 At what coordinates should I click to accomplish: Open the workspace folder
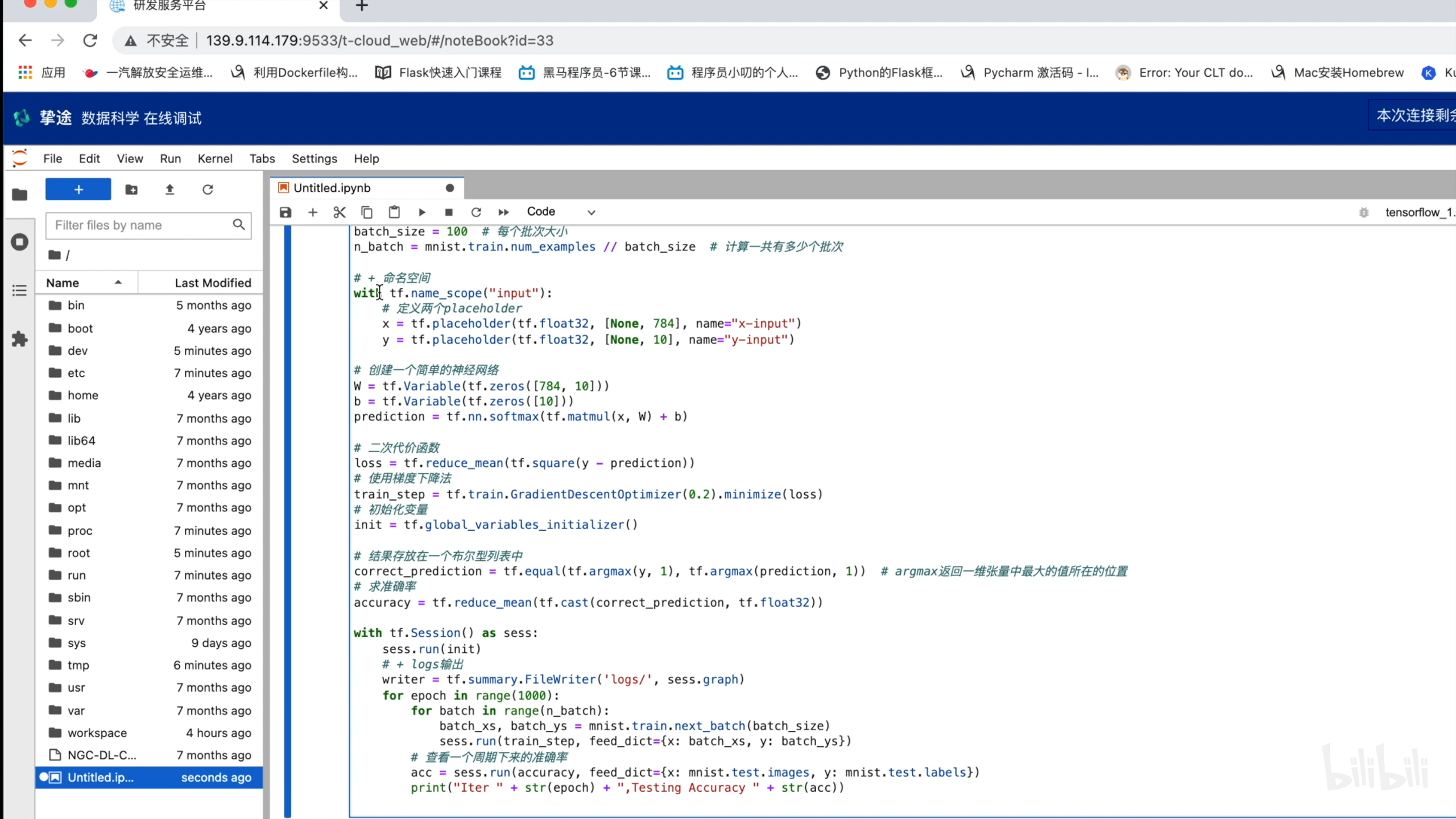[97, 733]
